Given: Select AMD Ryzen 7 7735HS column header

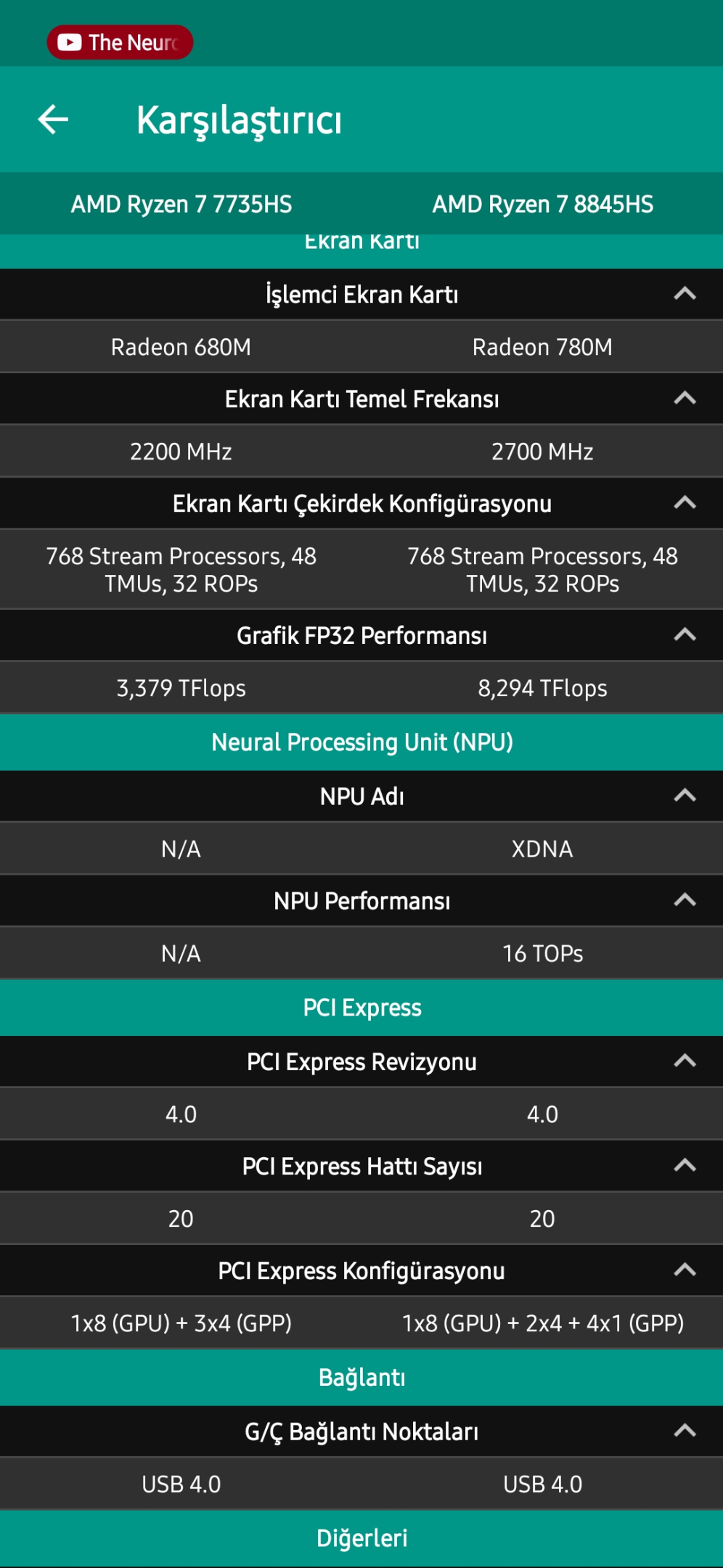Looking at the screenshot, I should [x=181, y=204].
